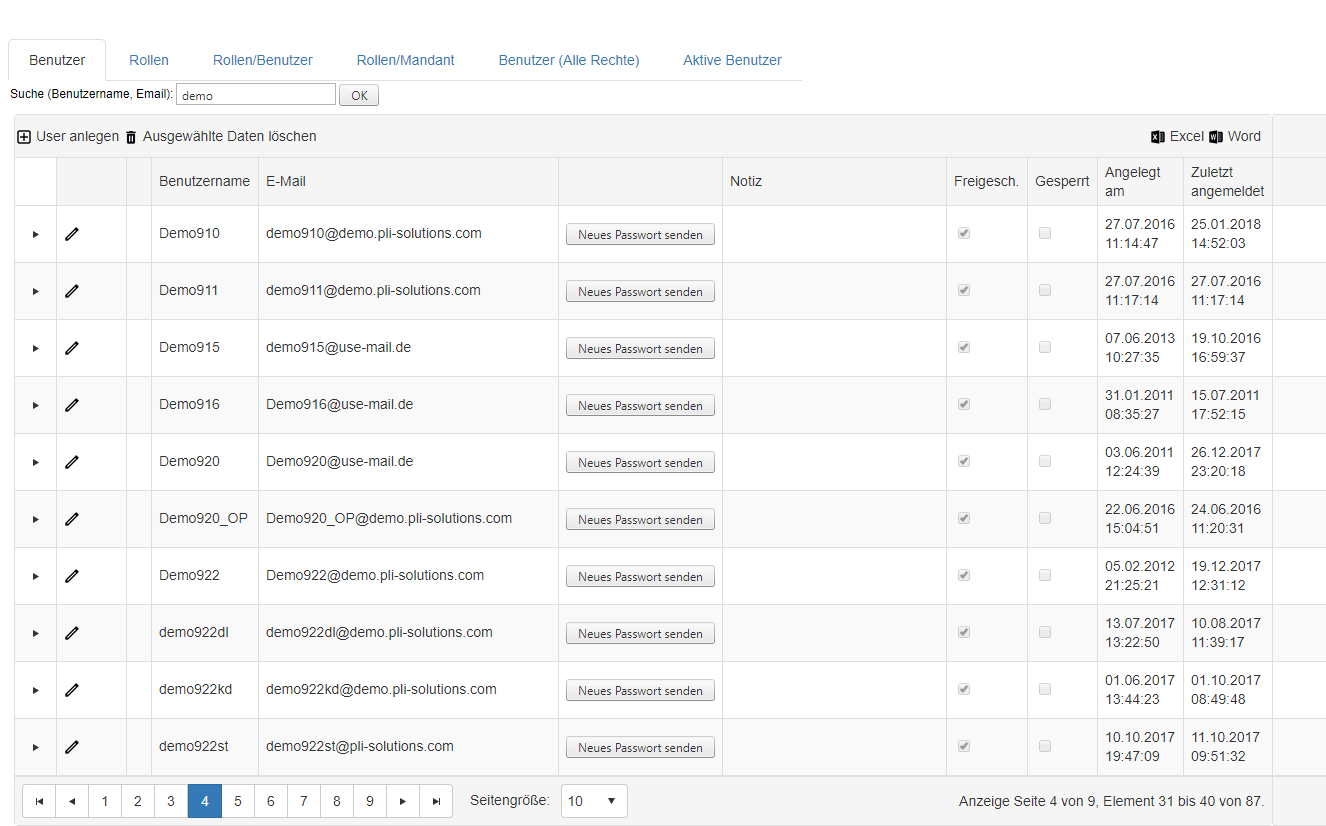
Task: Expand row details for demo922st
Action: tap(36, 747)
